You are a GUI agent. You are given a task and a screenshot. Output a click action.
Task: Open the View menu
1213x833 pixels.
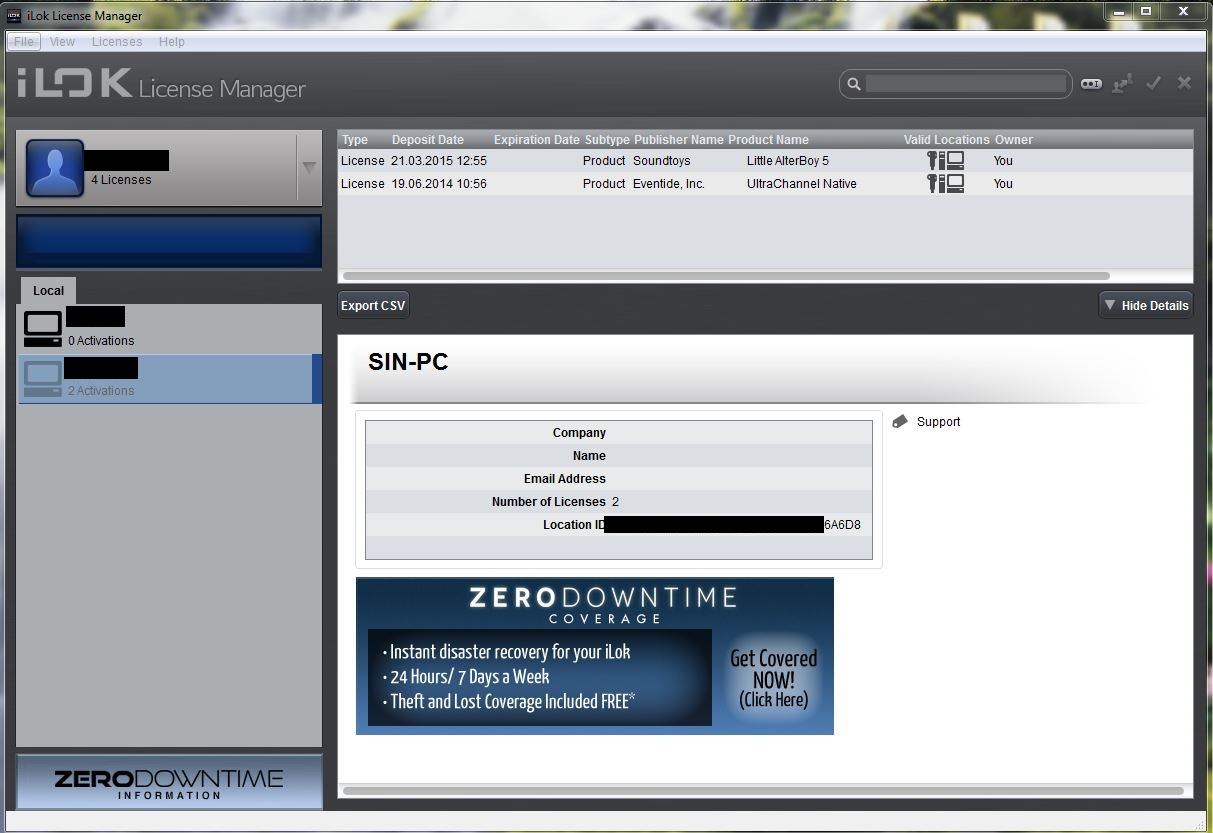[x=63, y=42]
